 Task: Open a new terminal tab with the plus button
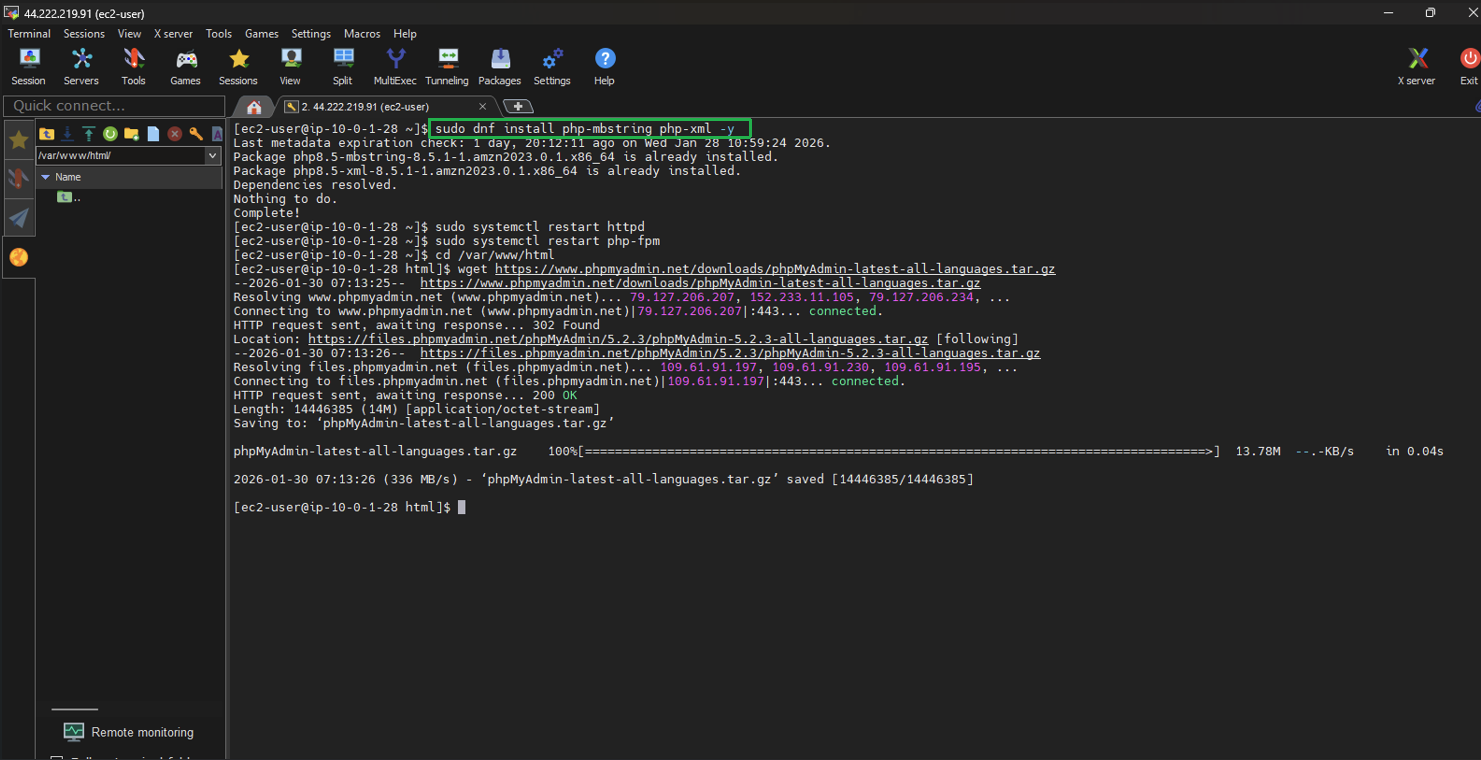[518, 105]
